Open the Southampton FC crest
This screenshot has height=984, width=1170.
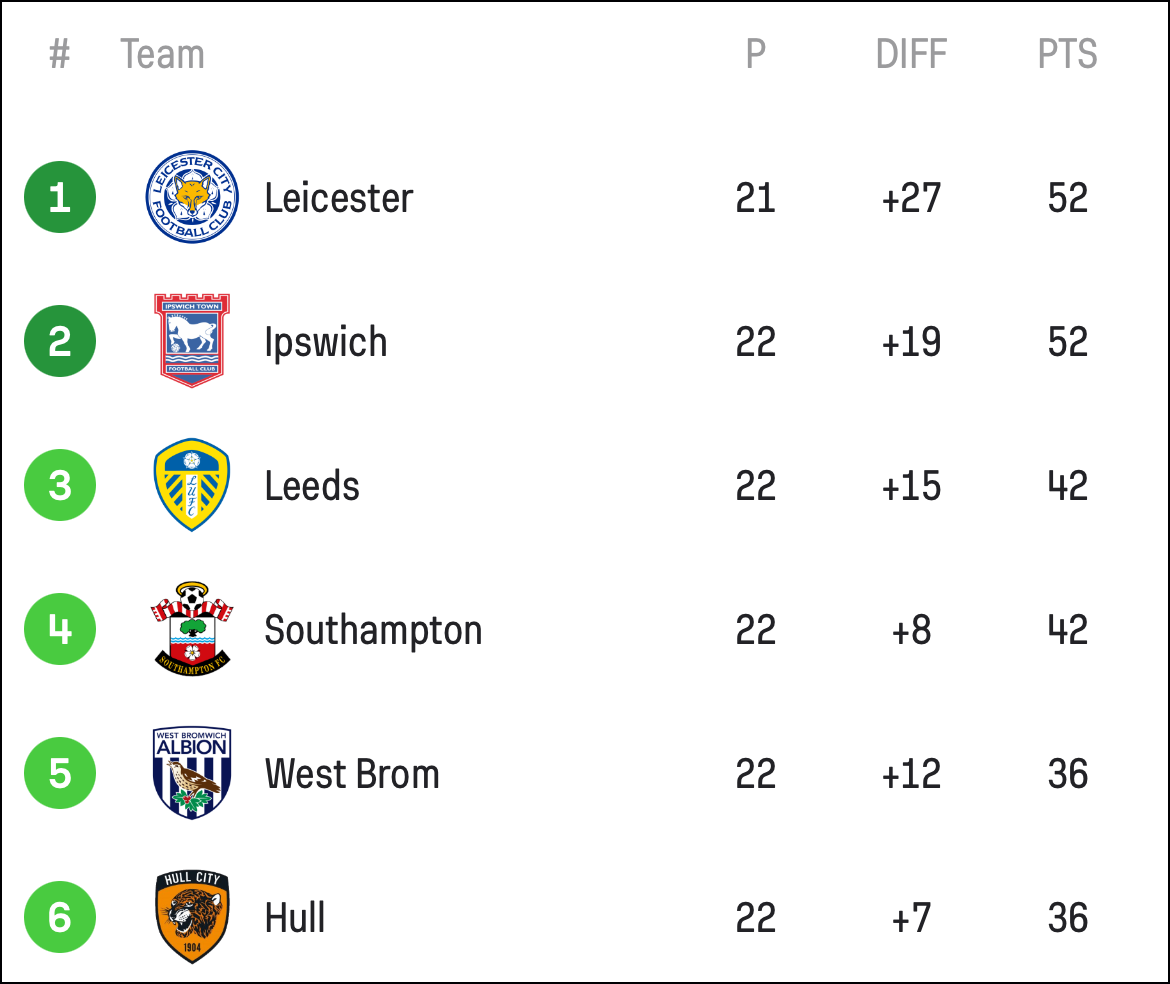[x=192, y=629]
